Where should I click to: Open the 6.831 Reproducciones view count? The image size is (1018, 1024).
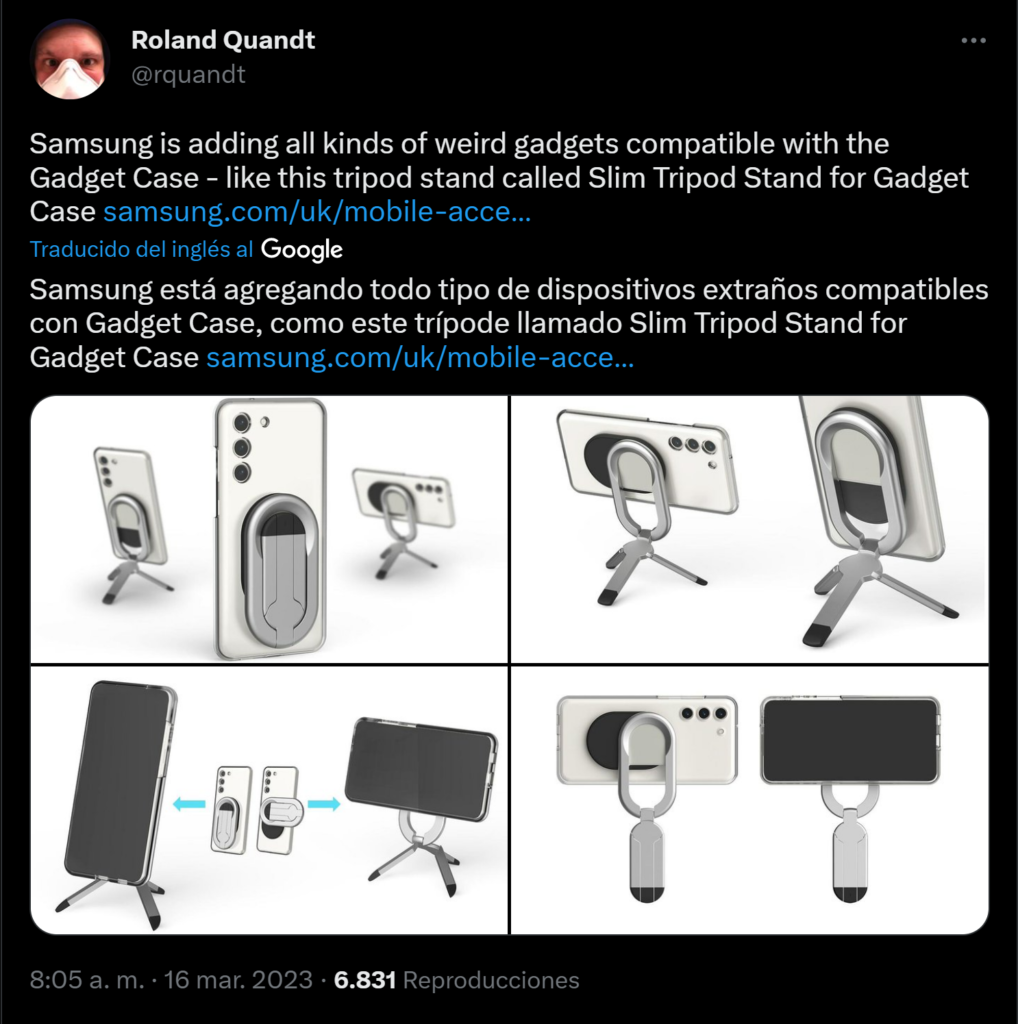(456, 980)
